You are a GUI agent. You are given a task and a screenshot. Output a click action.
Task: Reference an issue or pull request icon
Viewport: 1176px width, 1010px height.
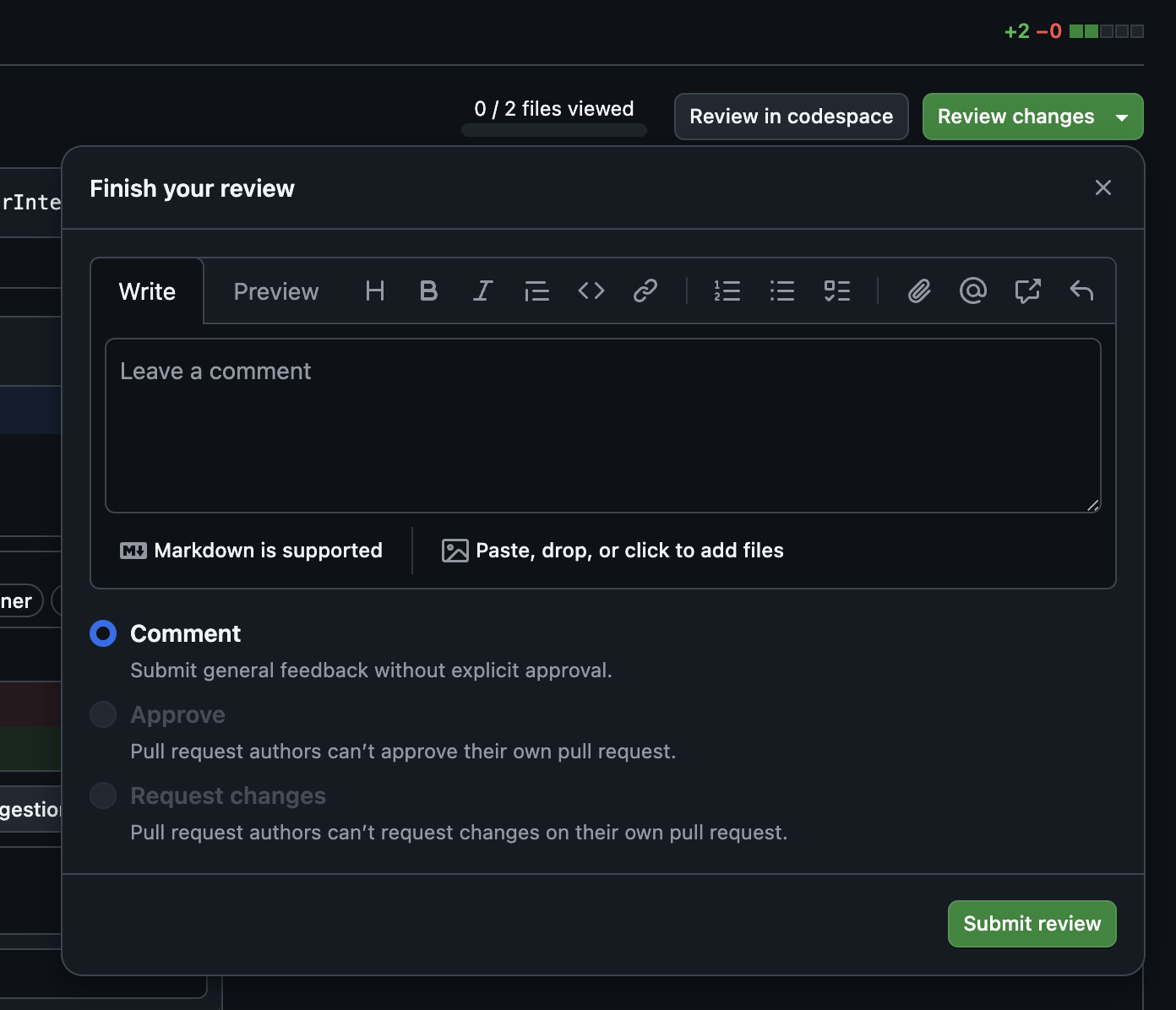[1027, 291]
